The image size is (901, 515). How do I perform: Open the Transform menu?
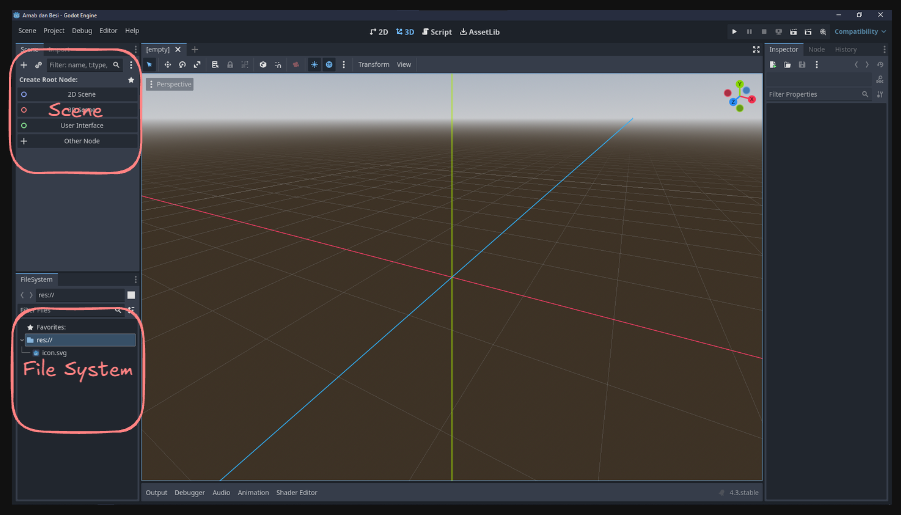[x=374, y=64]
